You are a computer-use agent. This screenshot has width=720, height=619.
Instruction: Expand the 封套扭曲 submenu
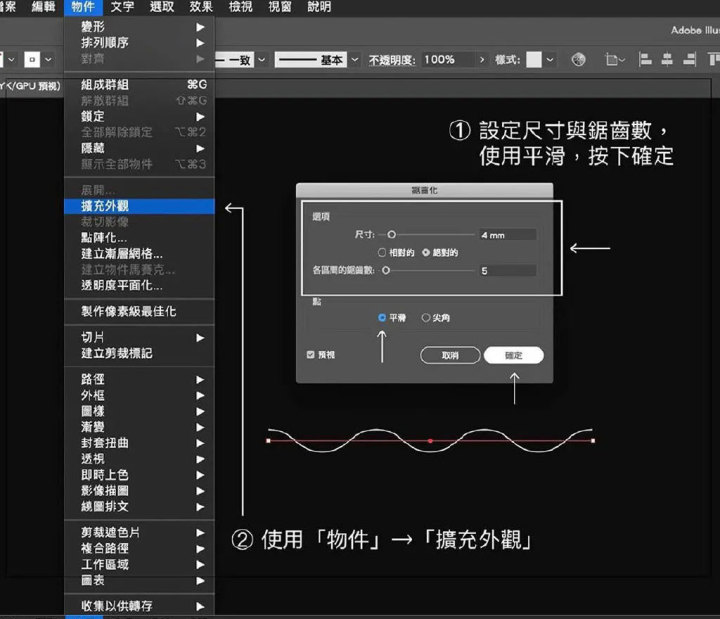pyautogui.click(x=140, y=443)
